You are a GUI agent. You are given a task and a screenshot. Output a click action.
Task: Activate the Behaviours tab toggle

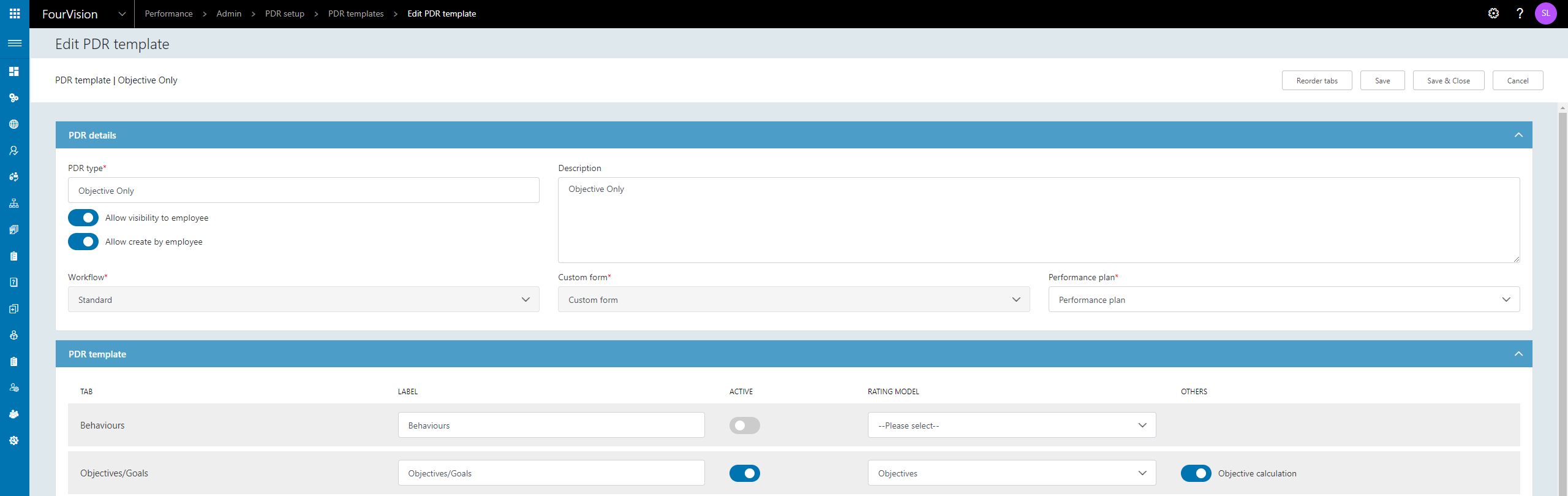click(x=745, y=425)
